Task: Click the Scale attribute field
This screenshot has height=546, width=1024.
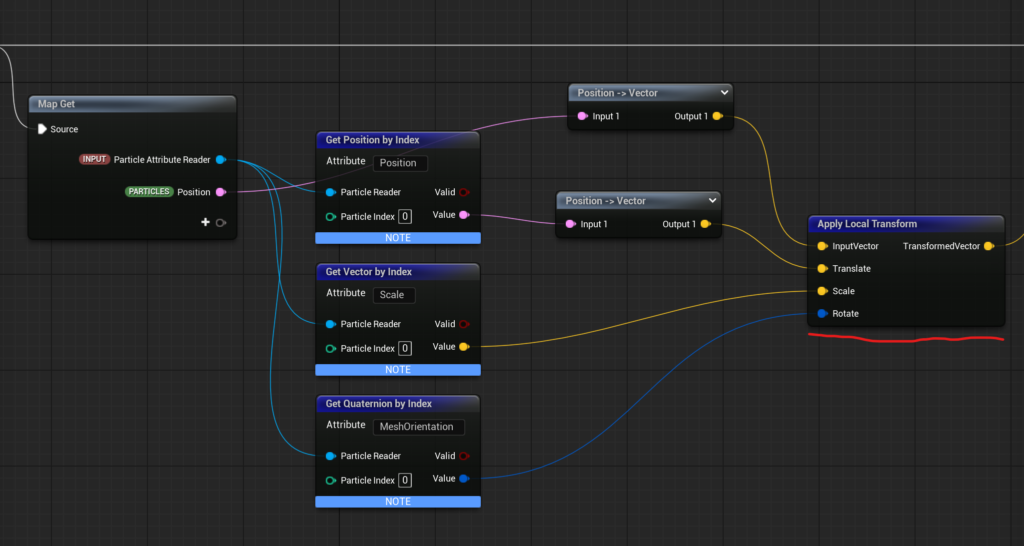Action: click(393, 295)
